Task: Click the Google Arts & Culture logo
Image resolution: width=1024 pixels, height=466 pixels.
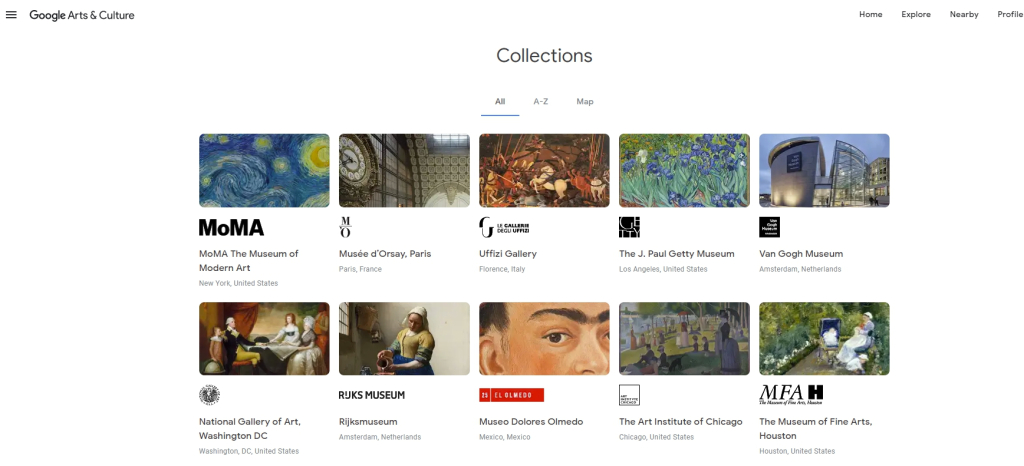Action: (82, 15)
